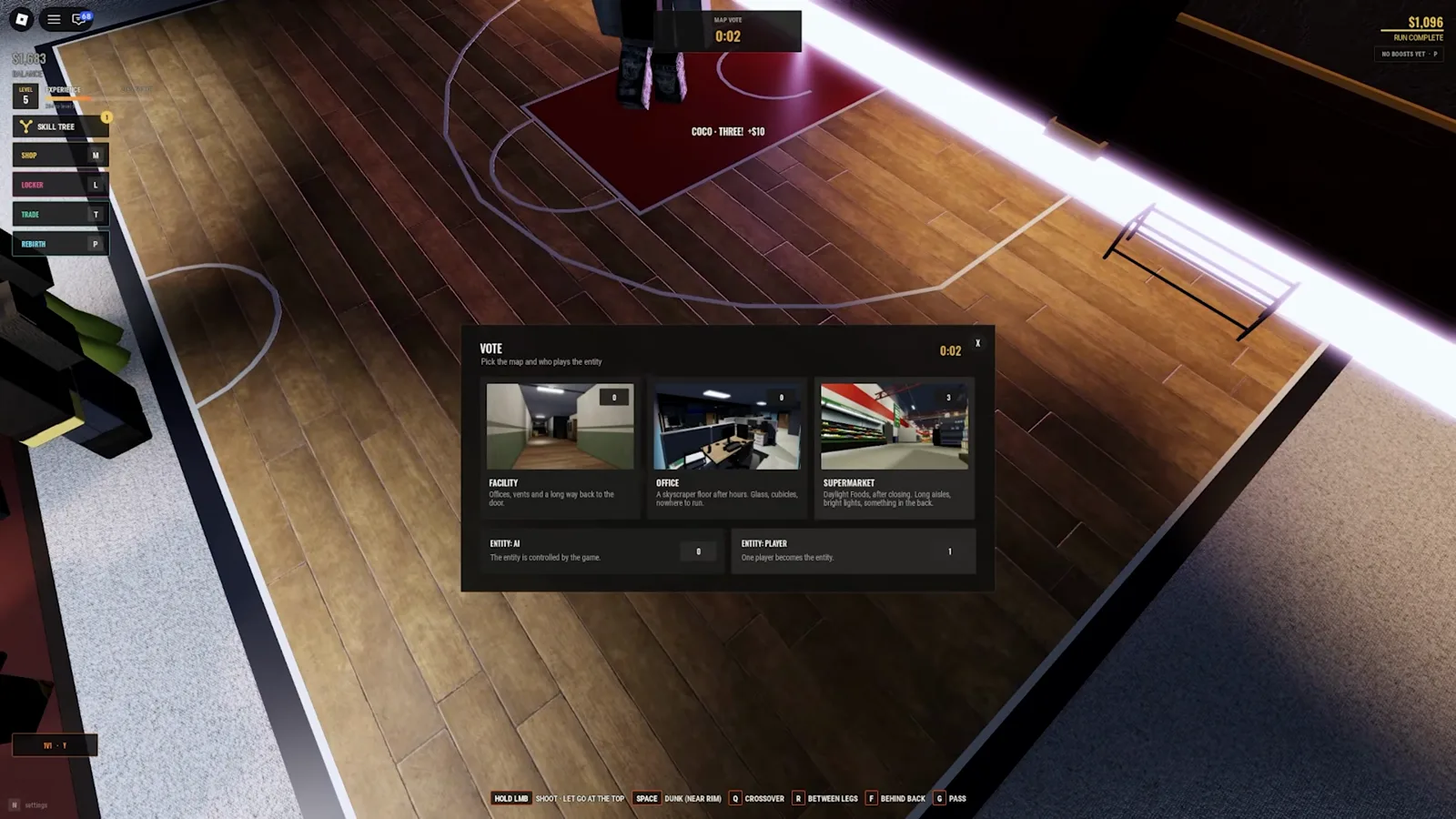Vote for the Supermarket map thumbnail
1456x819 pixels.
click(x=895, y=426)
